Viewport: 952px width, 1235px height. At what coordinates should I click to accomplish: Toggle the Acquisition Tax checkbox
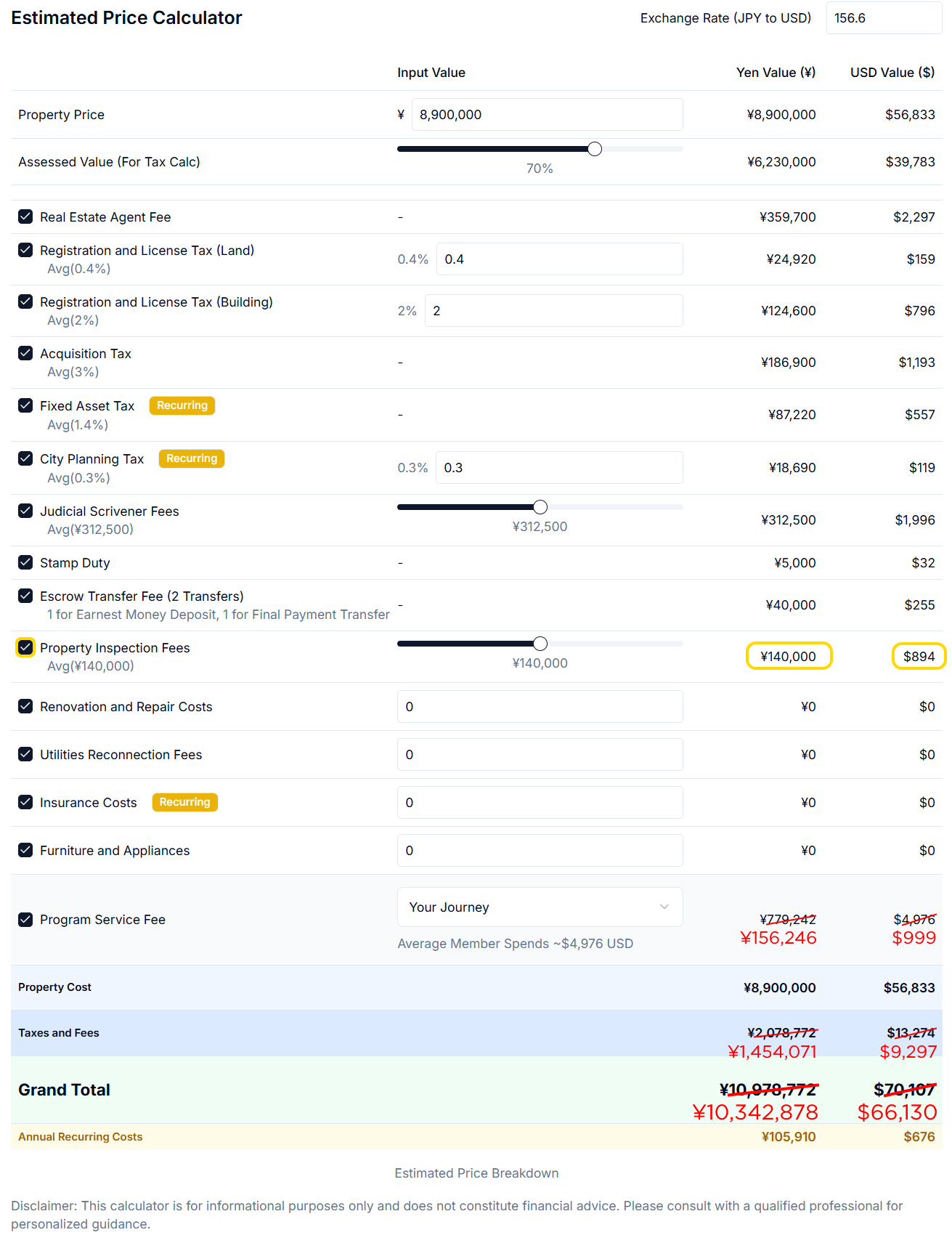[x=25, y=353]
